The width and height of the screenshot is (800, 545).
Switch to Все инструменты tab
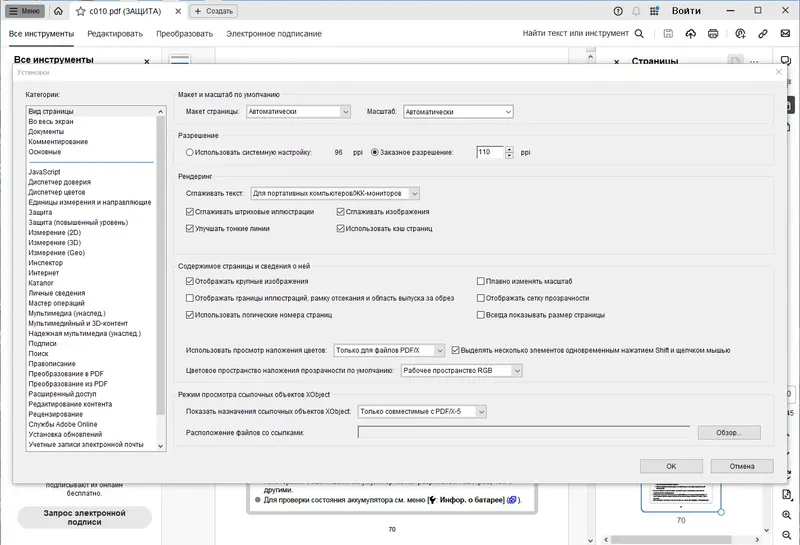[41, 34]
